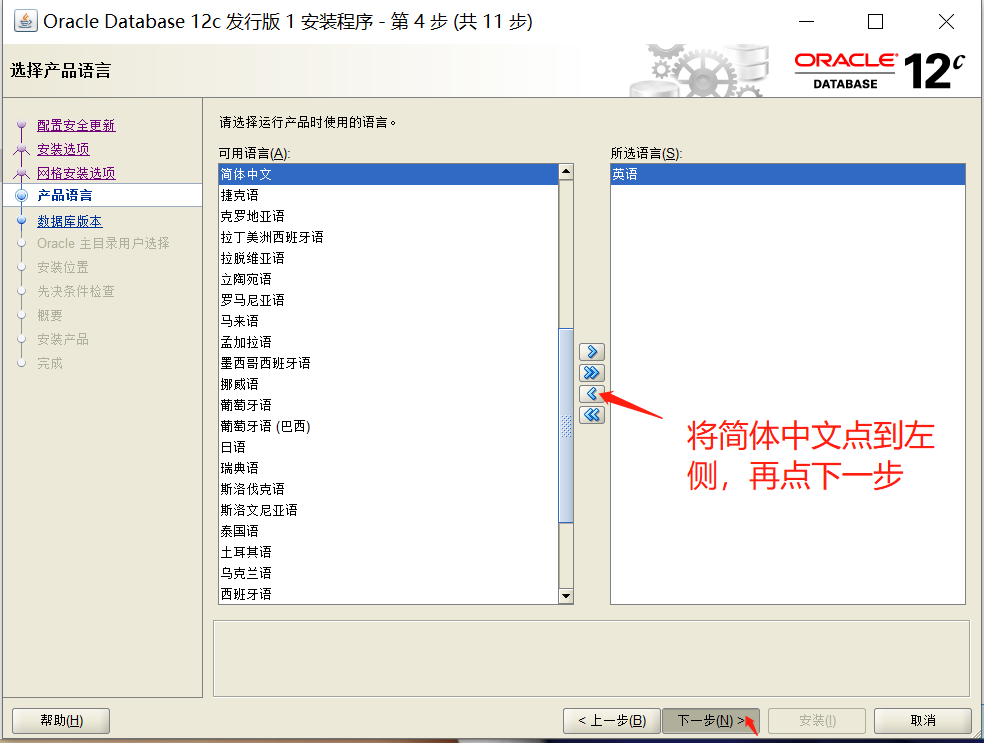
Task: Jump to the 数据库版本 step
Action: tap(70, 222)
